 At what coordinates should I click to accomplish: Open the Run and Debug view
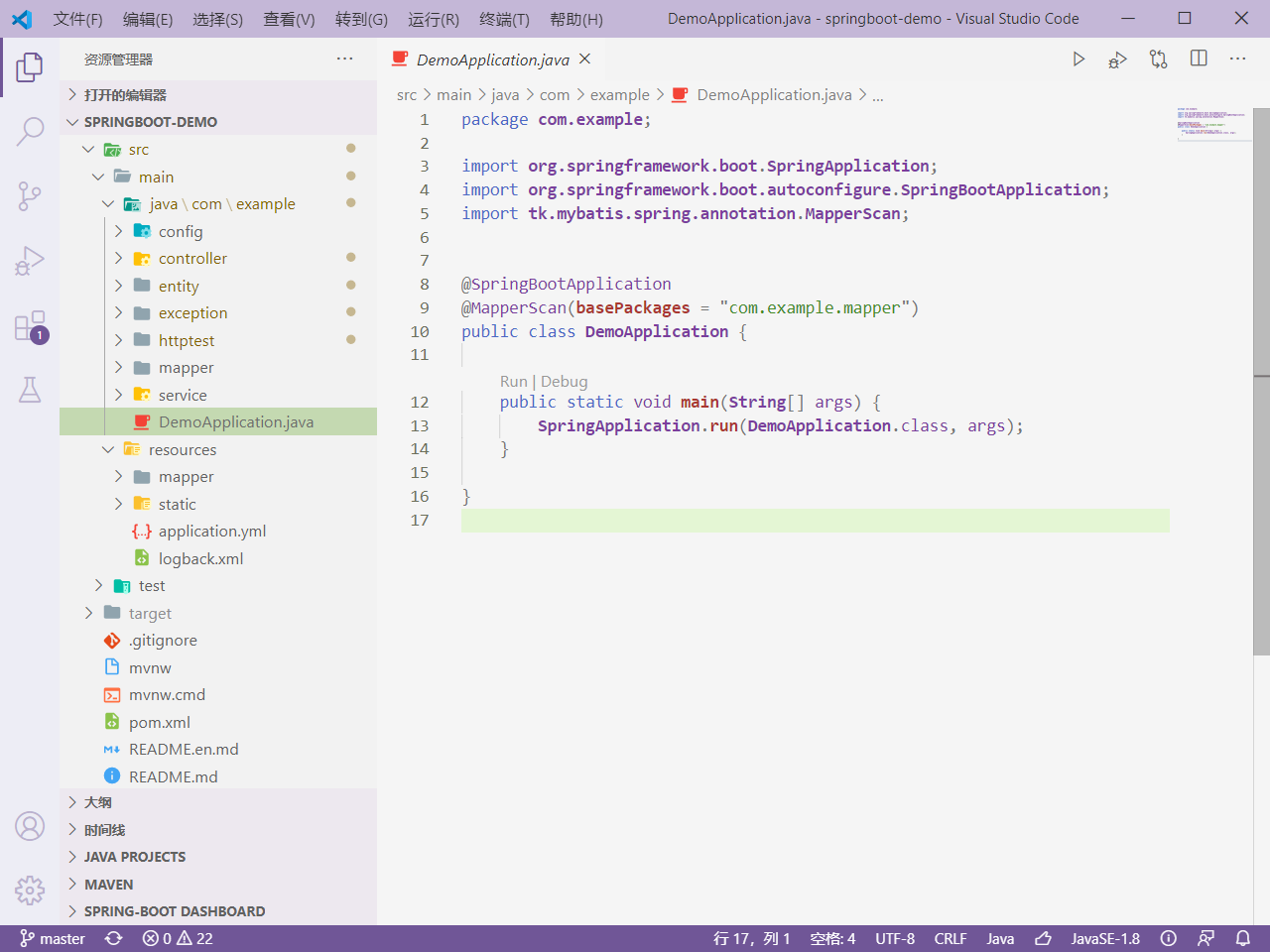pyautogui.click(x=30, y=261)
